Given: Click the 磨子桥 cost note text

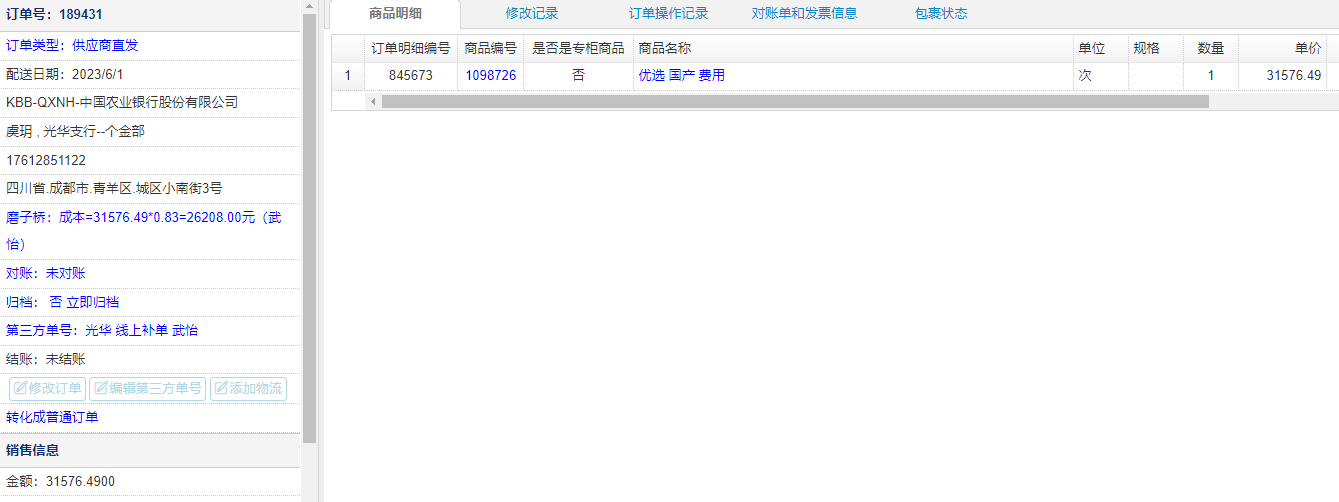Looking at the screenshot, I should (x=144, y=230).
